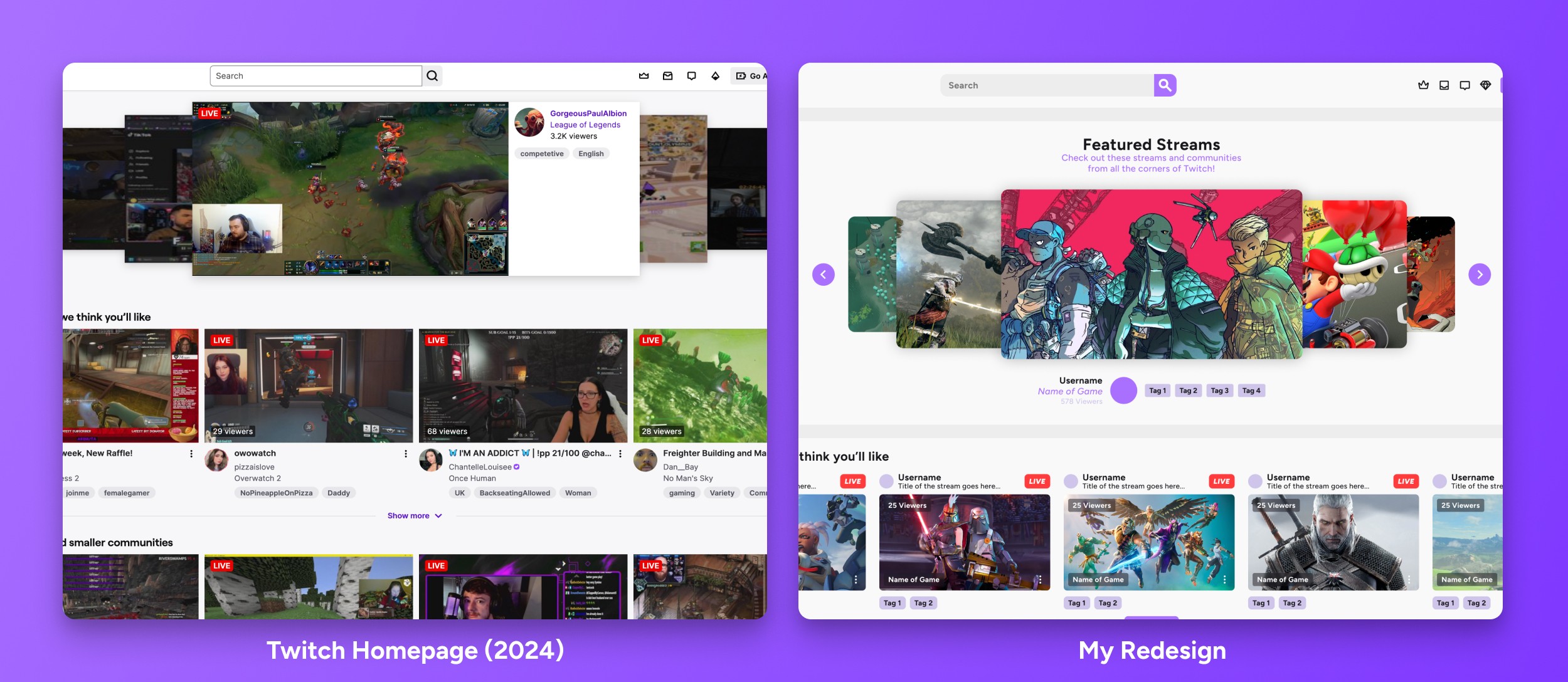Viewport: 1568px width, 682px height.
Task: Open the Witcher stream card thumbnail
Action: point(1333,542)
